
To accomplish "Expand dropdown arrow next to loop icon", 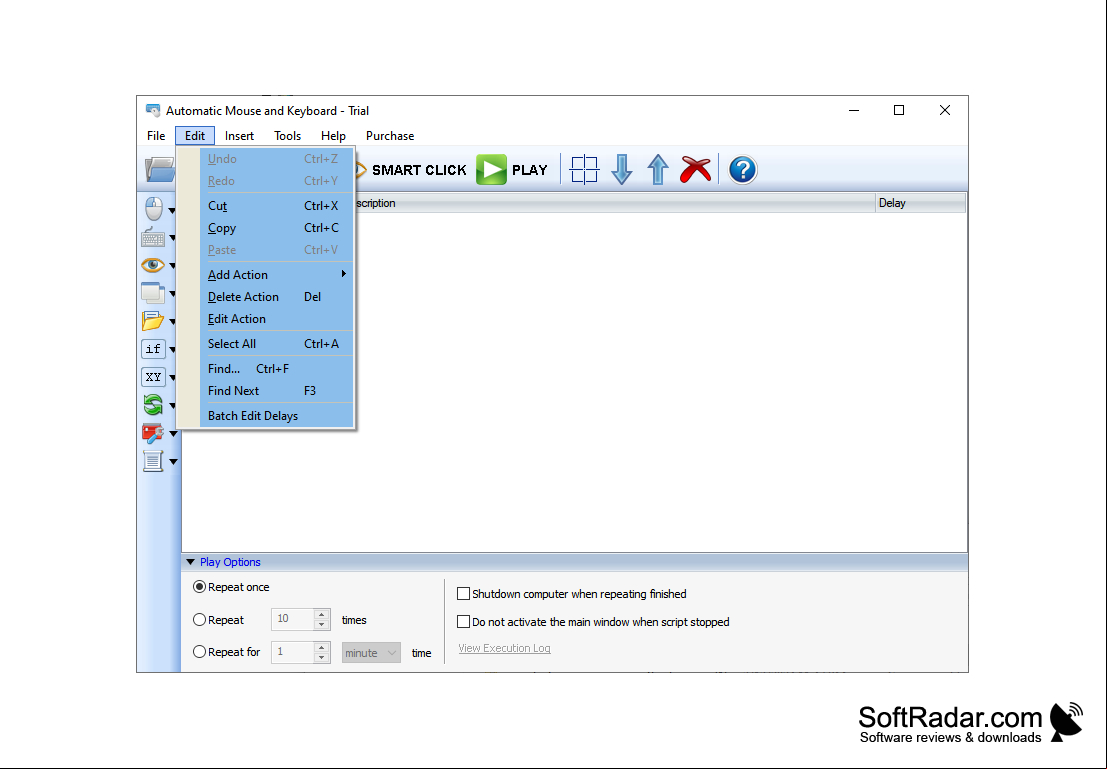I will pyautogui.click(x=172, y=405).
